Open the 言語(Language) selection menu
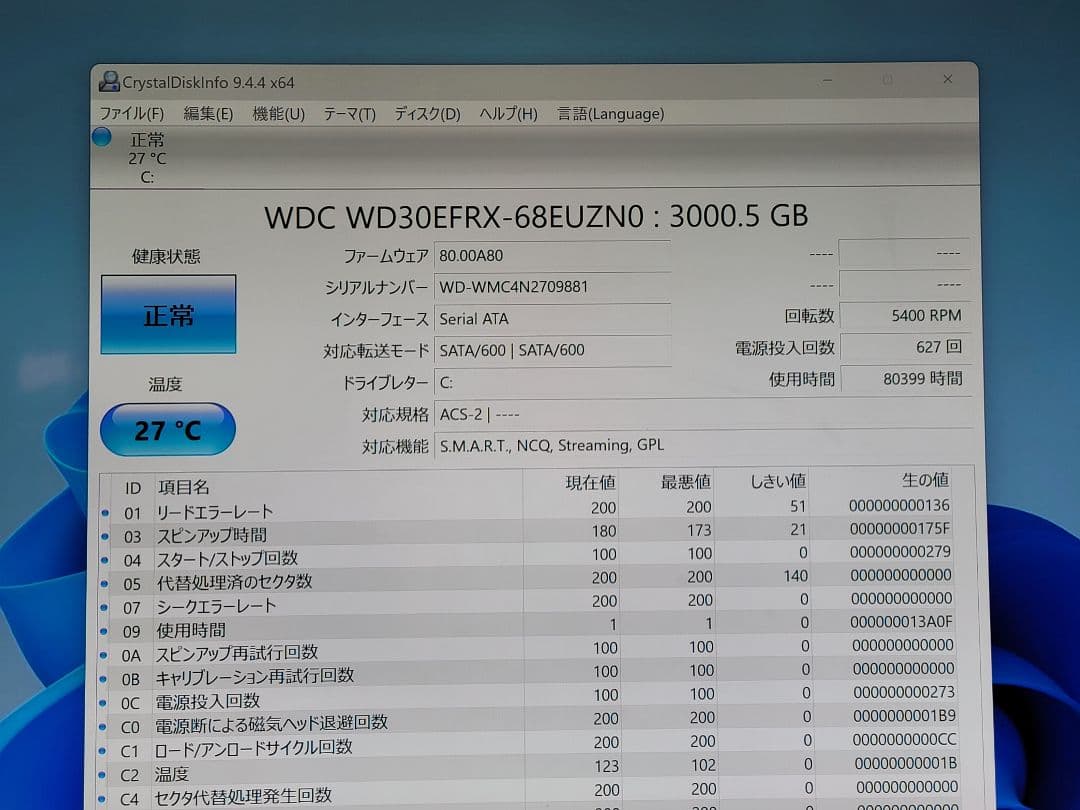 610,113
